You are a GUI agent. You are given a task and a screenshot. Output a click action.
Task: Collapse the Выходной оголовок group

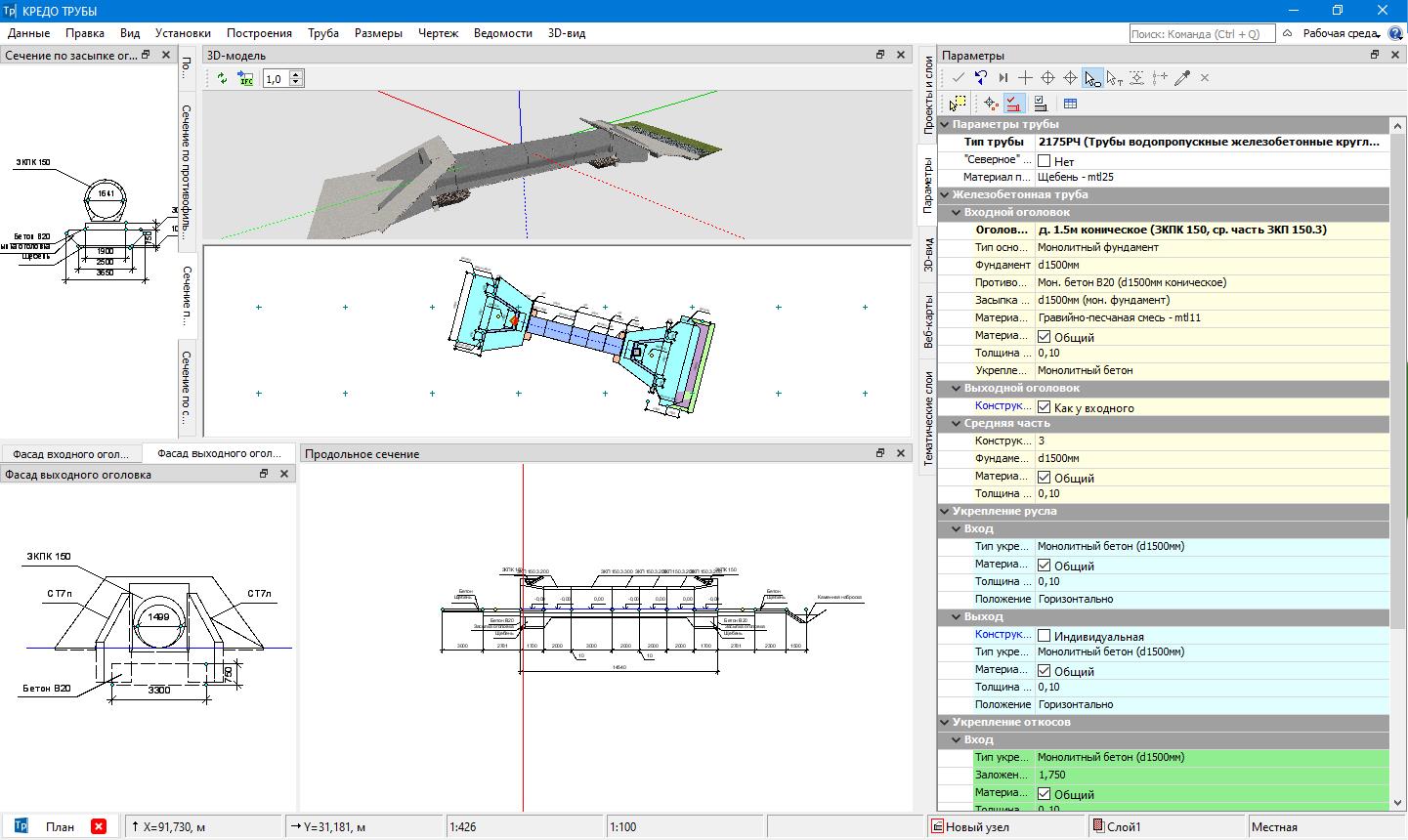point(957,389)
